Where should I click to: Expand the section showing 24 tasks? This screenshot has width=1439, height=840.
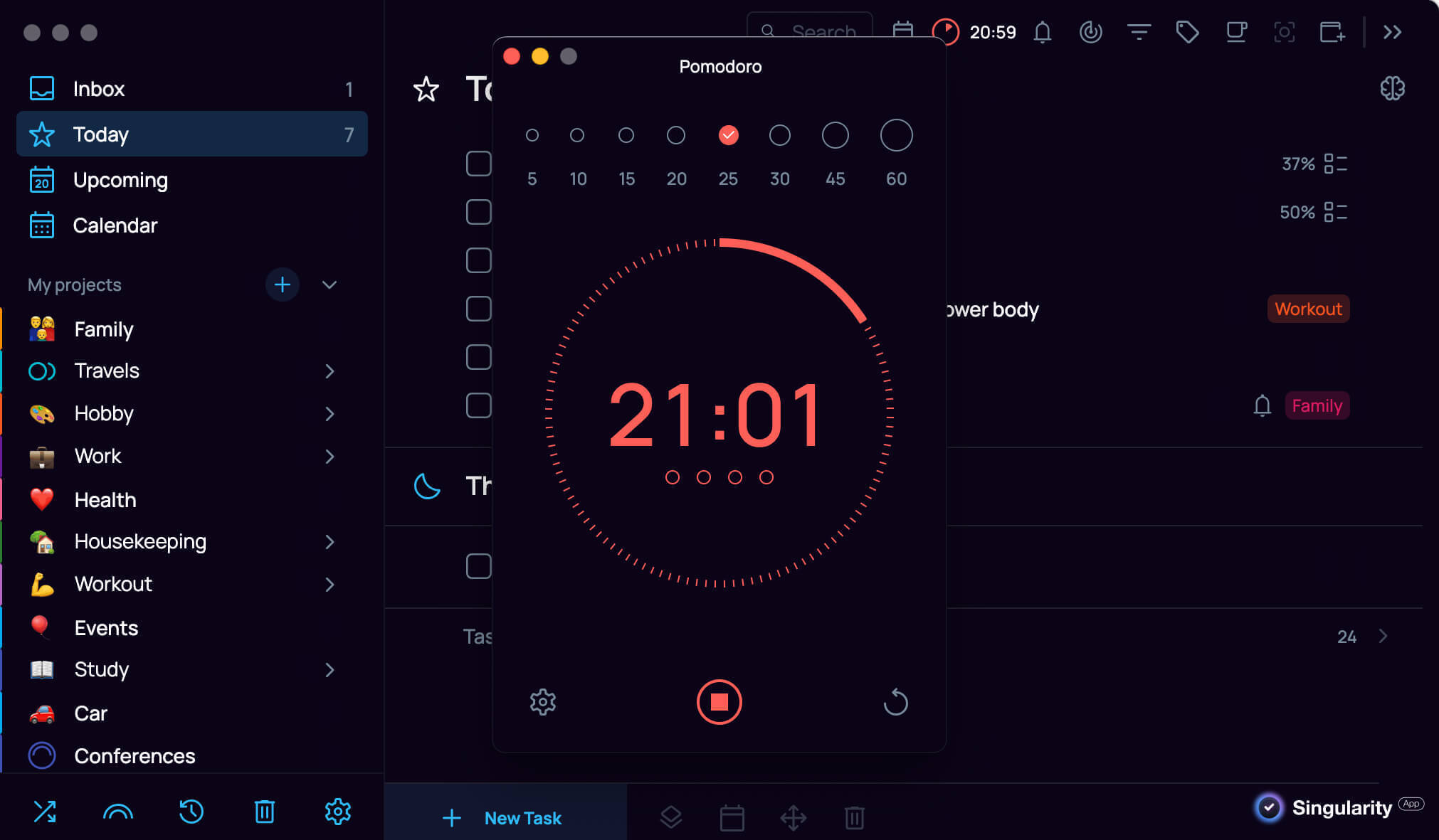[1383, 636]
